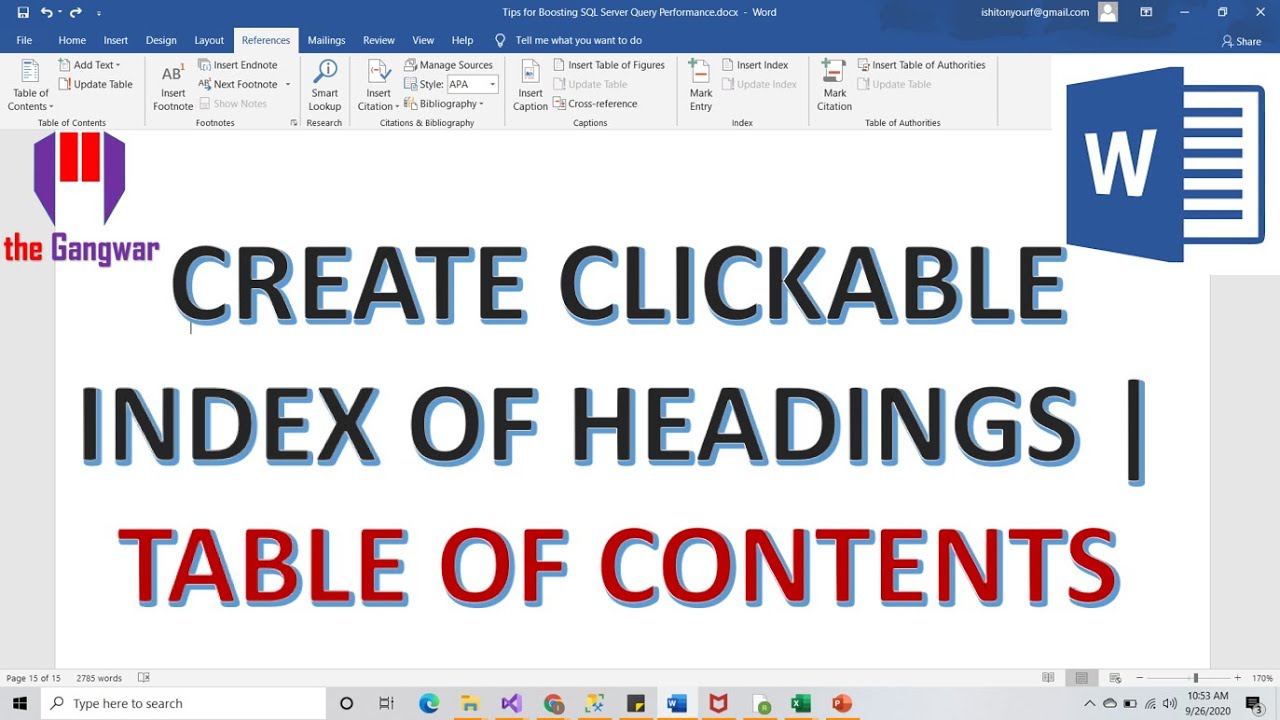Show hidden system tray icons
The image size is (1280, 720).
(1089, 704)
